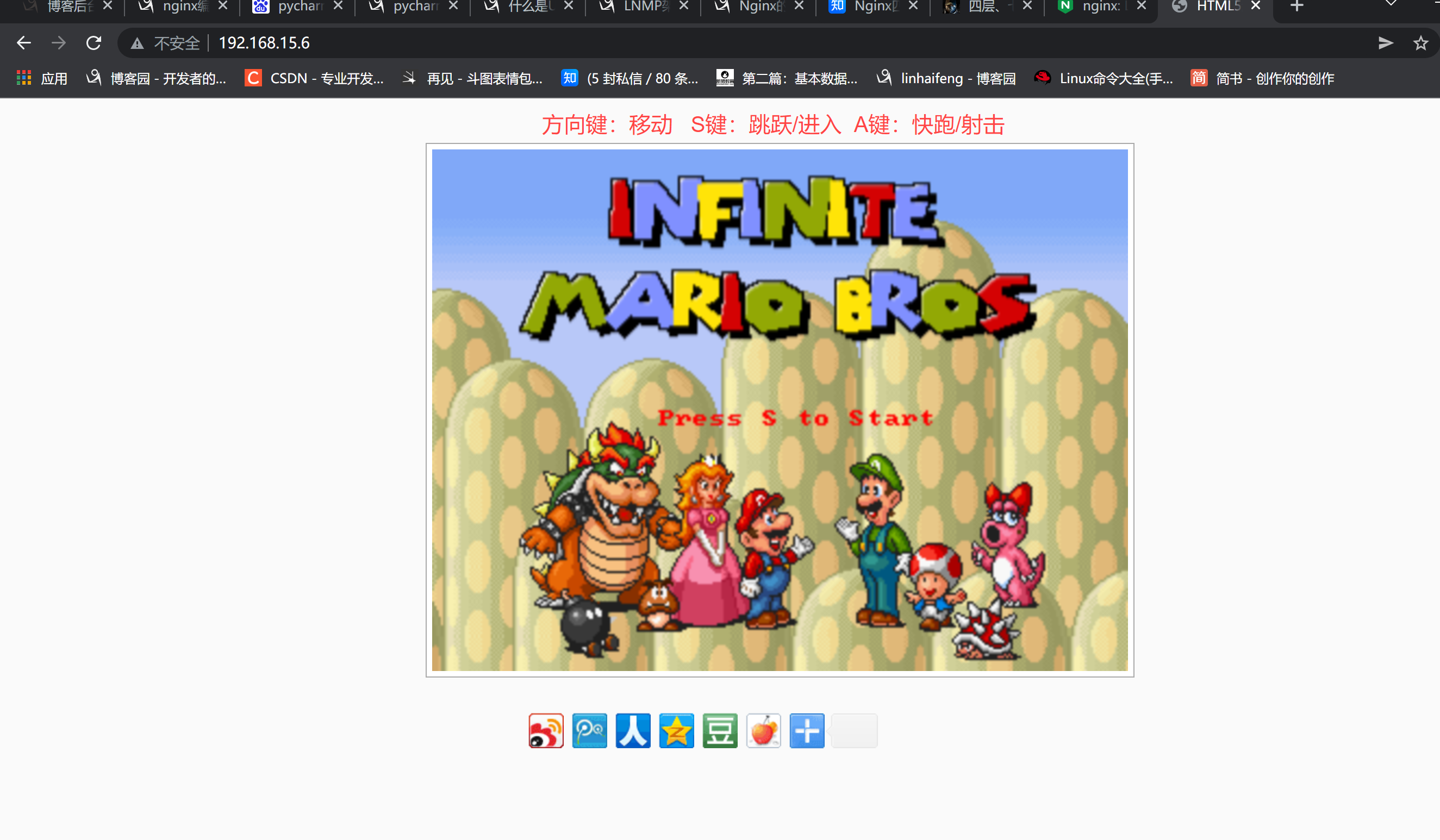1440x840 pixels.
Task: Click the Infinite Mario Bros game canvas
Action: [780, 410]
